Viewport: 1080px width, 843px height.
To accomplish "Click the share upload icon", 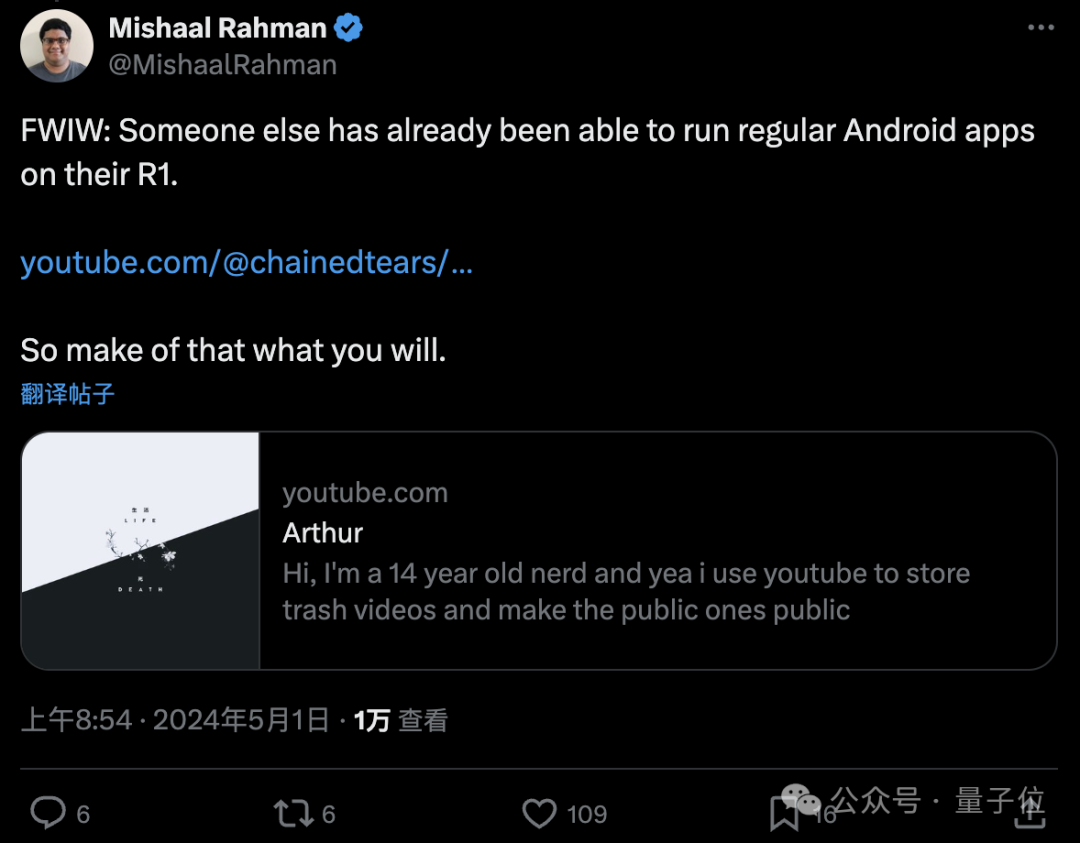I will click(x=1029, y=811).
